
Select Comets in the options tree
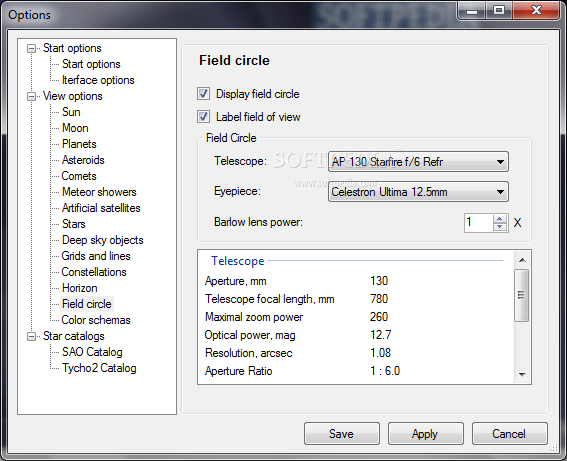pyautogui.click(x=79, y=176)
